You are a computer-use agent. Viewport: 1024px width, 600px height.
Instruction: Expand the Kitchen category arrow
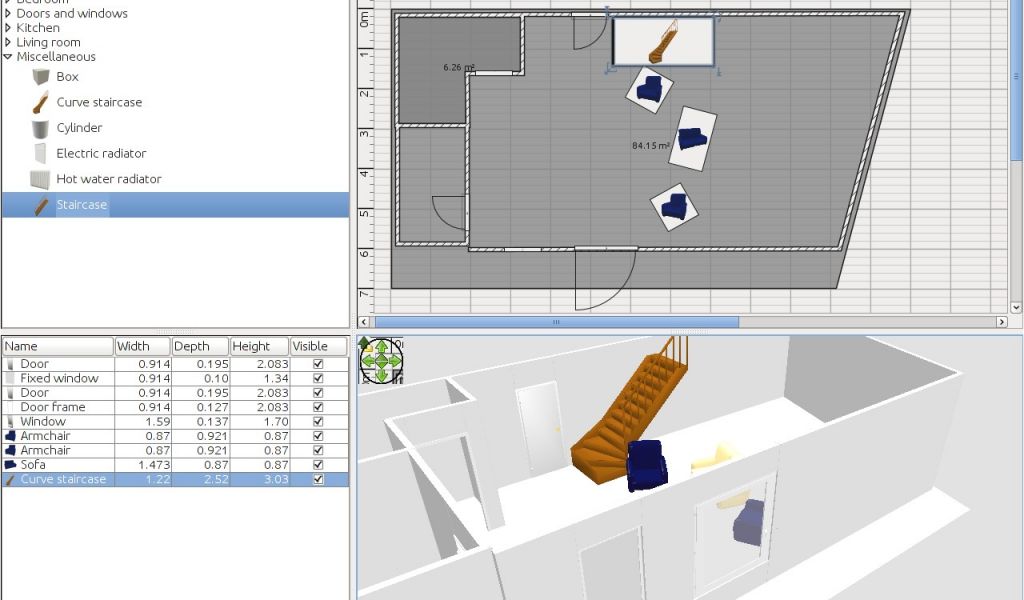coord(8,28)
